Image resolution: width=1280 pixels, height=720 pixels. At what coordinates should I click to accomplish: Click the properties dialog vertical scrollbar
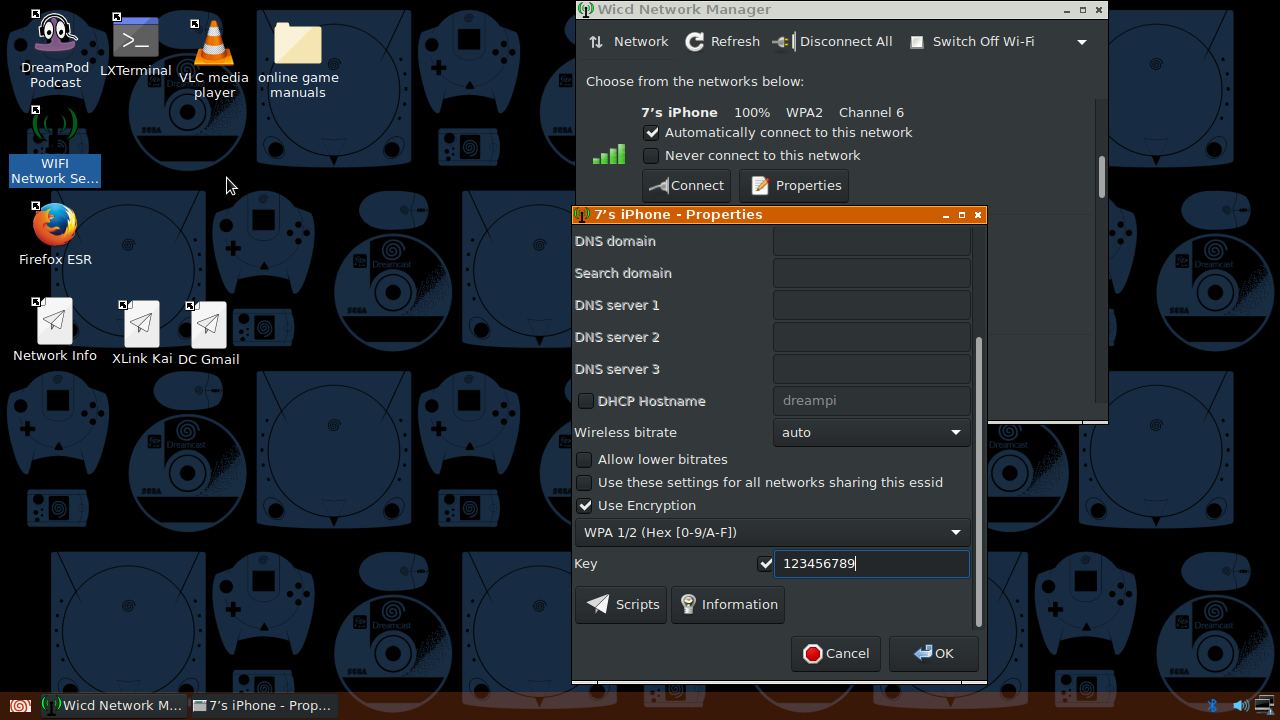tap(979, 483)
